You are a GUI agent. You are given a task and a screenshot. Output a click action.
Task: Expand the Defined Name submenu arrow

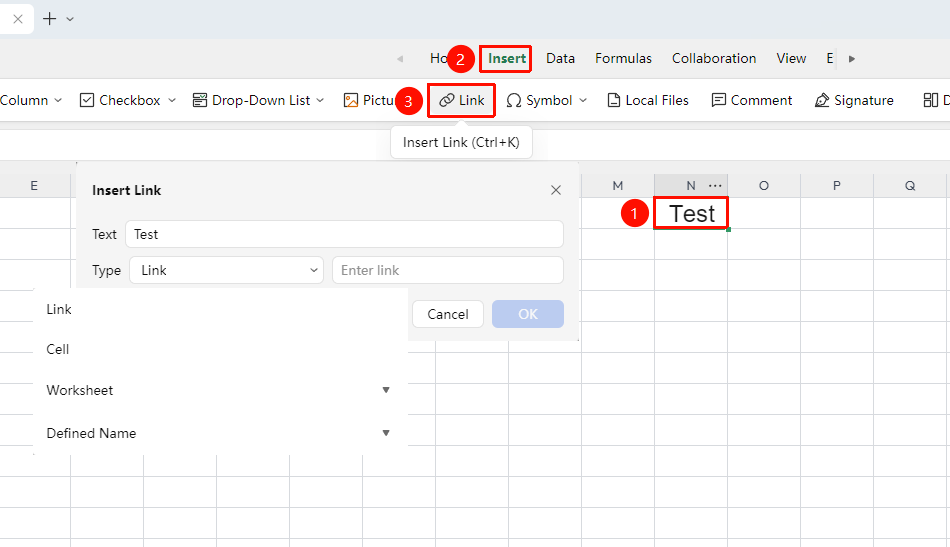coord(386,433)
